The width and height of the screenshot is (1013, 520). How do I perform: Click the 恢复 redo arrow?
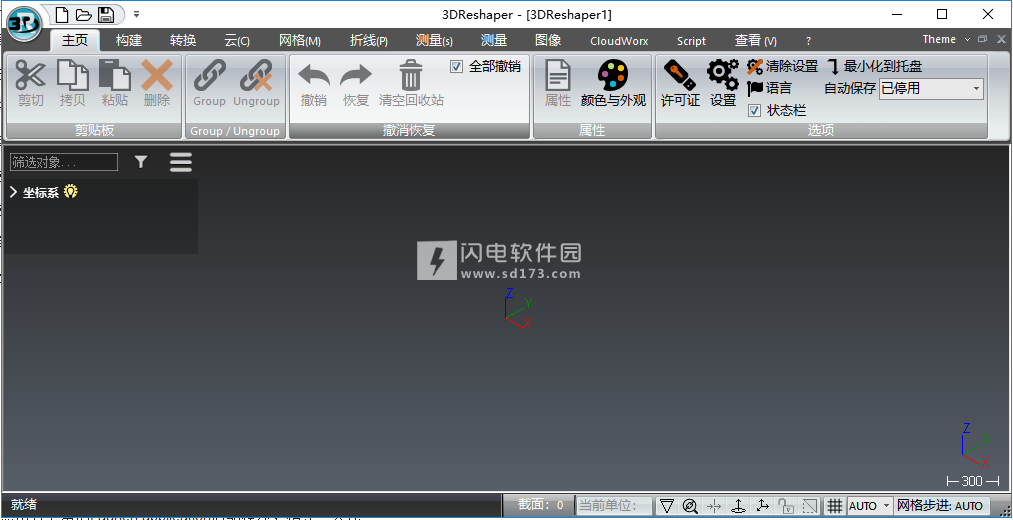(x=356, y=75)
